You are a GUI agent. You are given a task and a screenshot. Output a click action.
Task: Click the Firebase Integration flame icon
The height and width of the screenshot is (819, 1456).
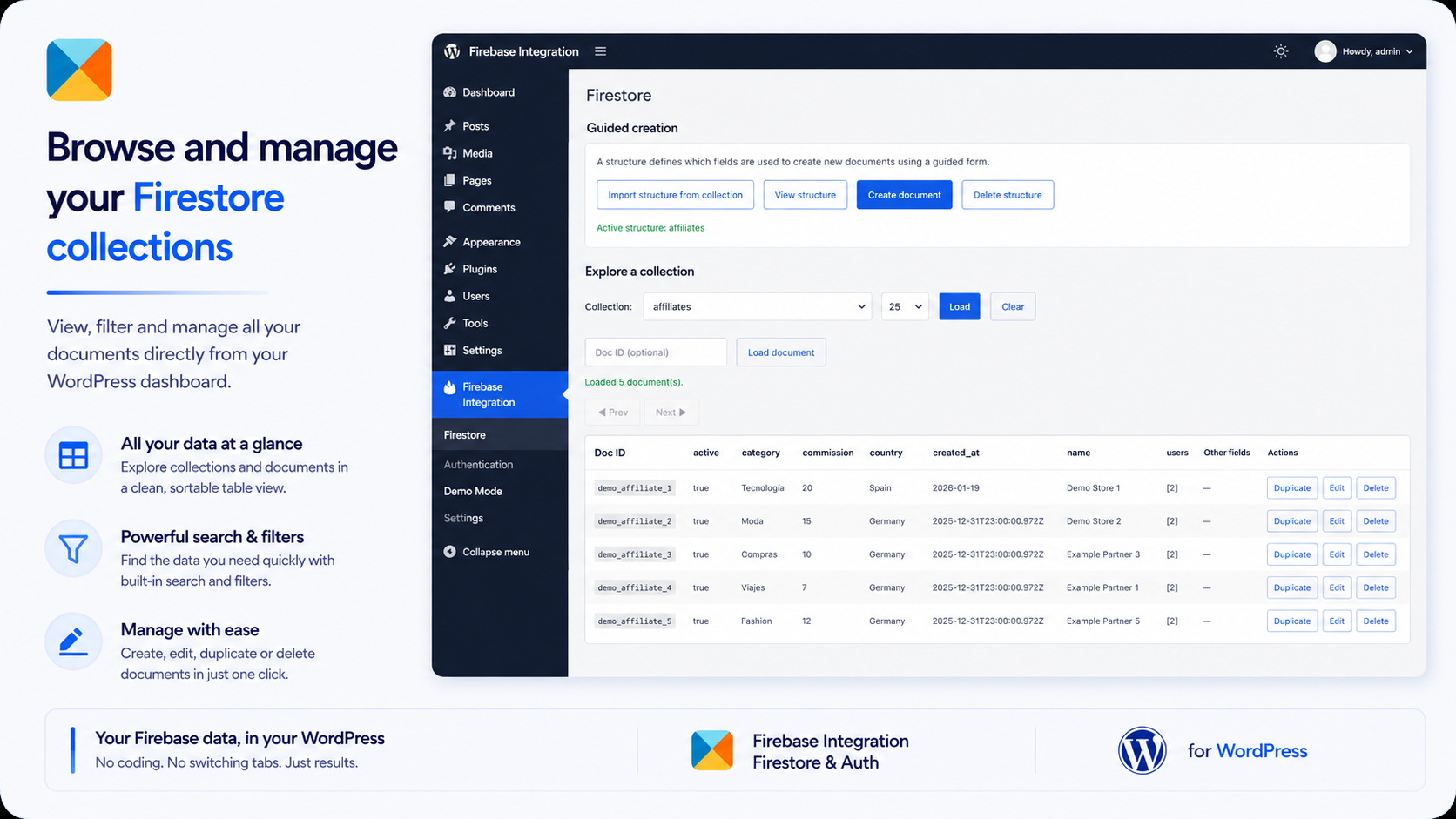tap(449, 388)
